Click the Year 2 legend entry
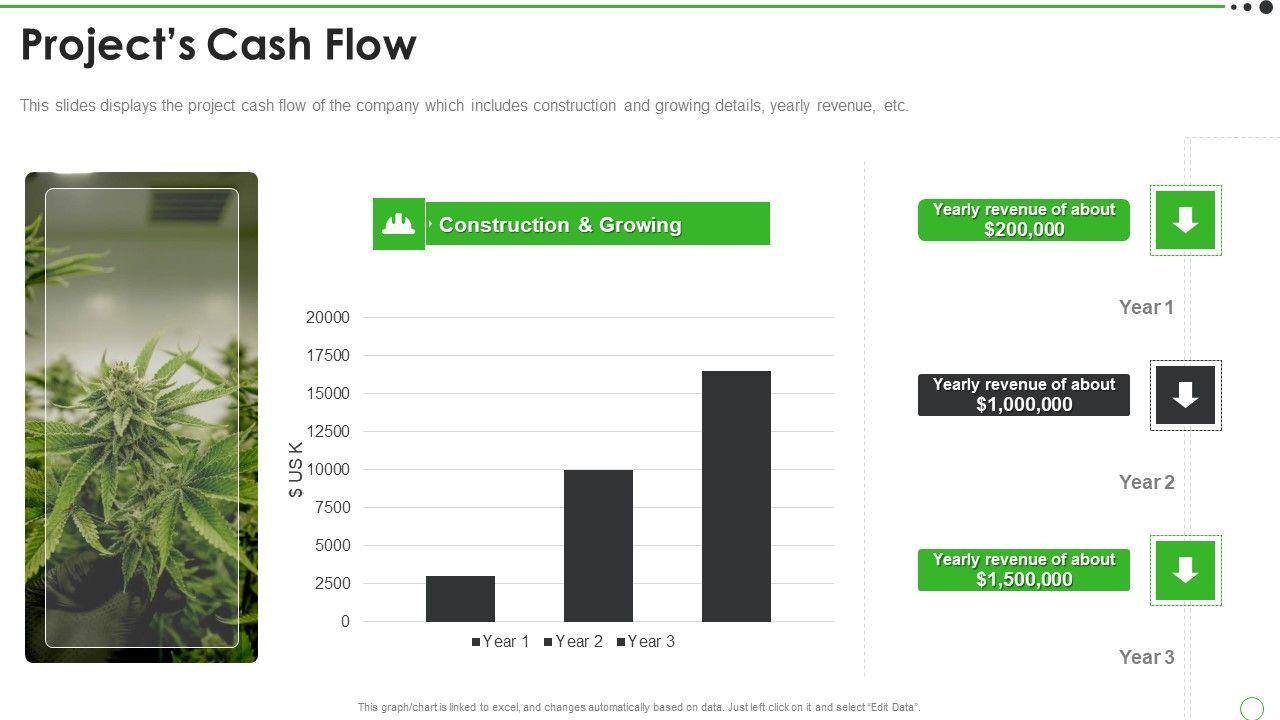 click(574, 642)
